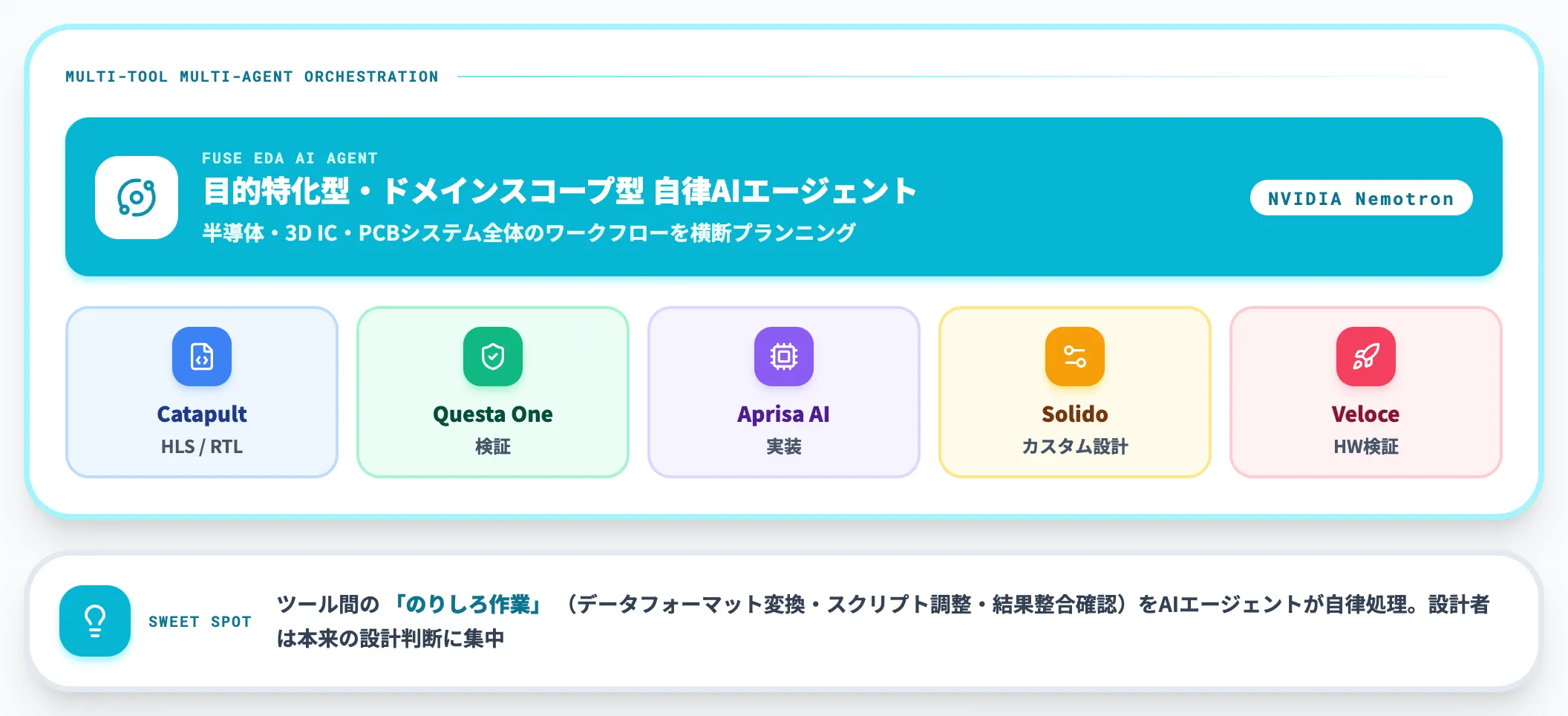This screenshot has height=716, width=1568.
Task: Click the Solido カスタム設計 subtitle
Action: click(x=1075, y=446)
